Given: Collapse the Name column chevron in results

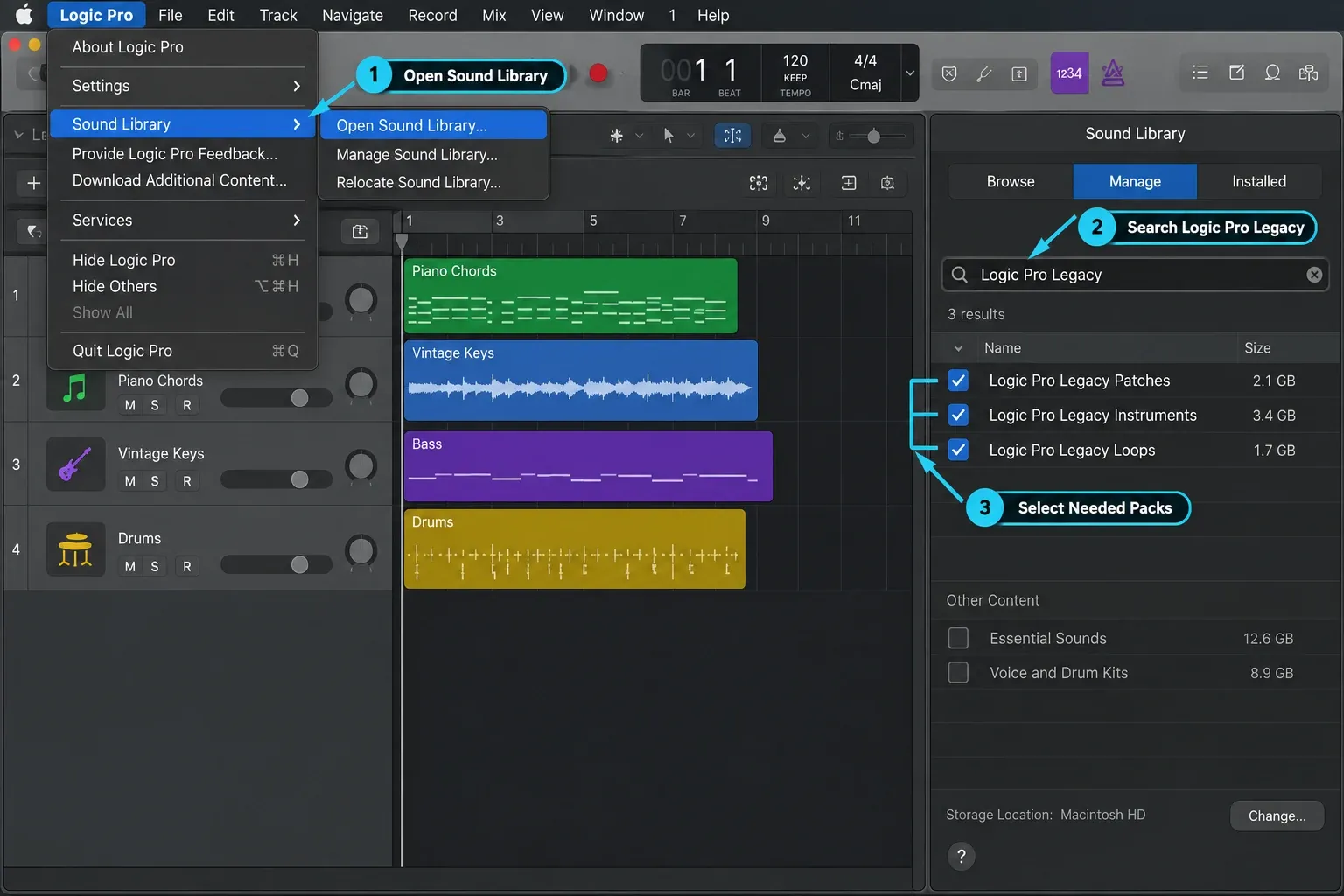Looking at the screenshot, I should (958, 348).
